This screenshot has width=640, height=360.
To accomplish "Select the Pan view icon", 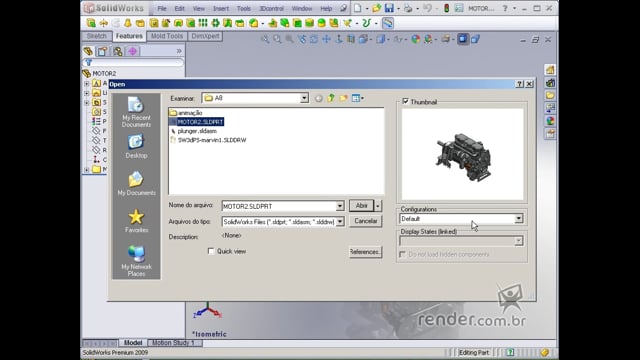I will (327, 39).
